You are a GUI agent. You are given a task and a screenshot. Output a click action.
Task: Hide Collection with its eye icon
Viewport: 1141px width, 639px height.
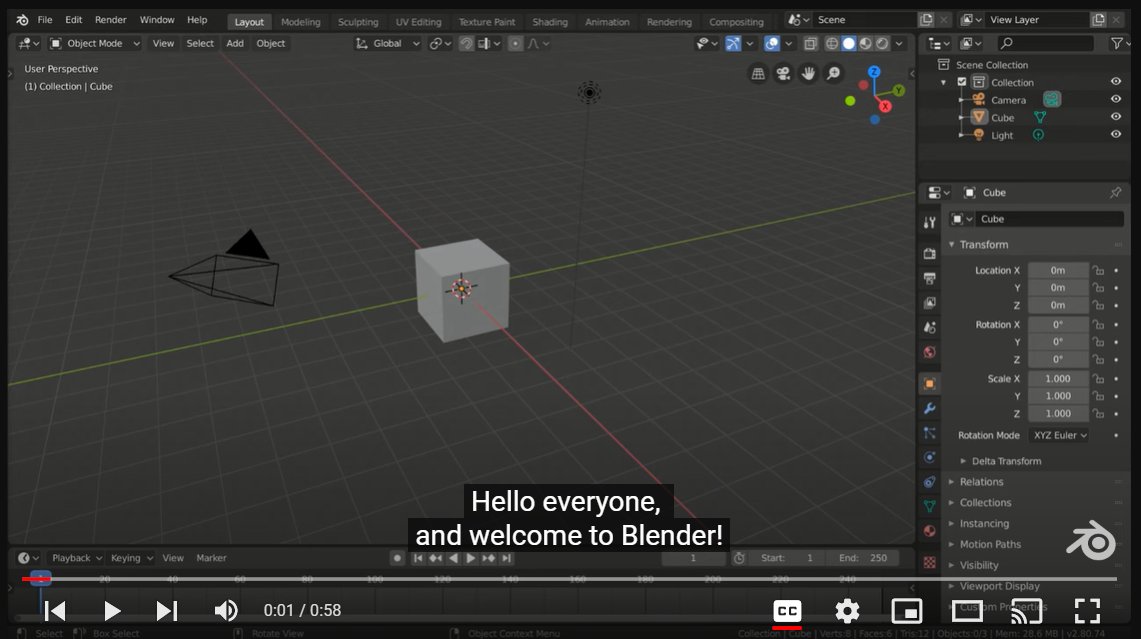[1116, 82]
